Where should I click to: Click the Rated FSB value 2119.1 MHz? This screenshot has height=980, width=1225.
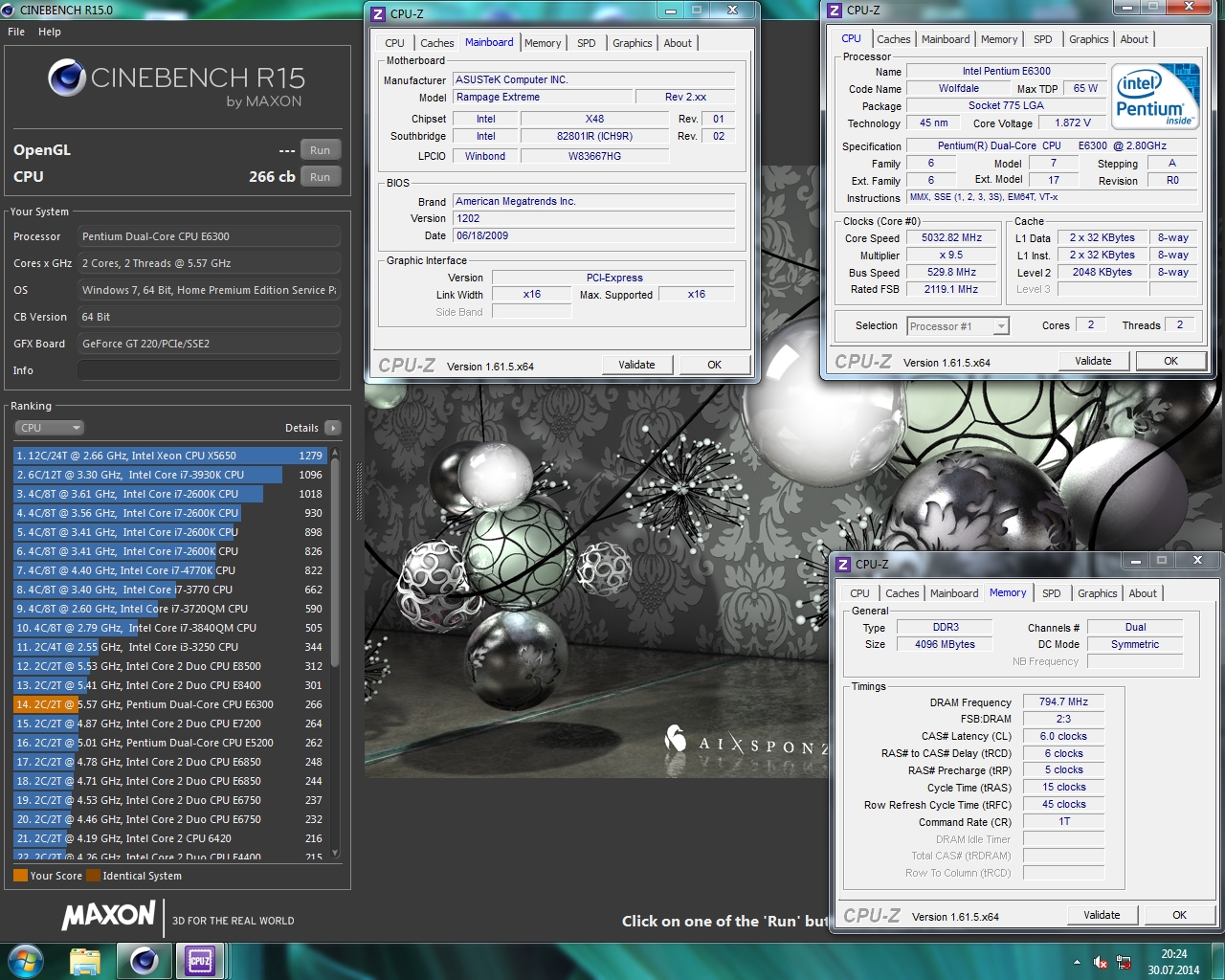(951, 289)
